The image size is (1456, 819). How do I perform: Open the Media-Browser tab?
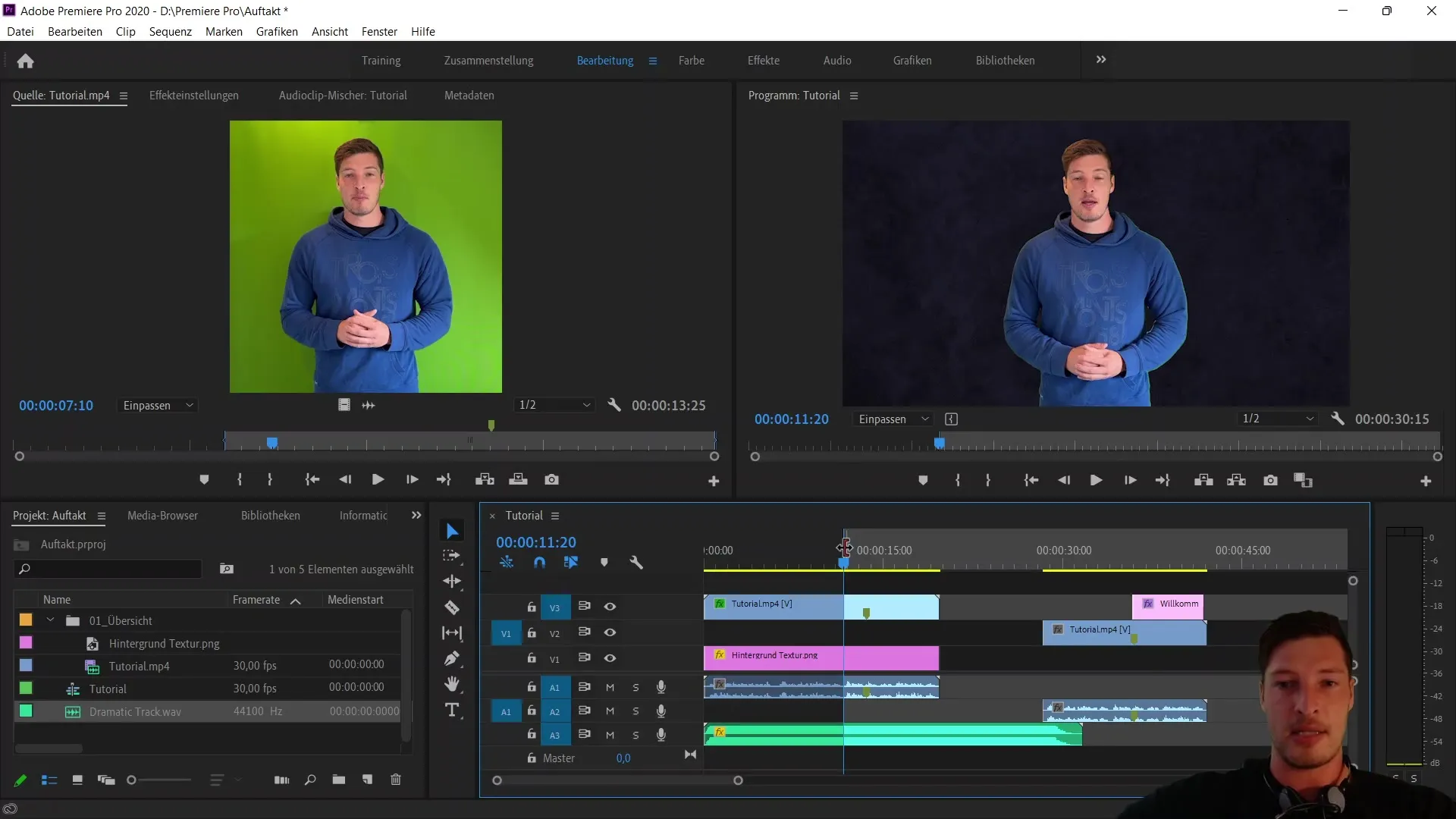point(162,515)
